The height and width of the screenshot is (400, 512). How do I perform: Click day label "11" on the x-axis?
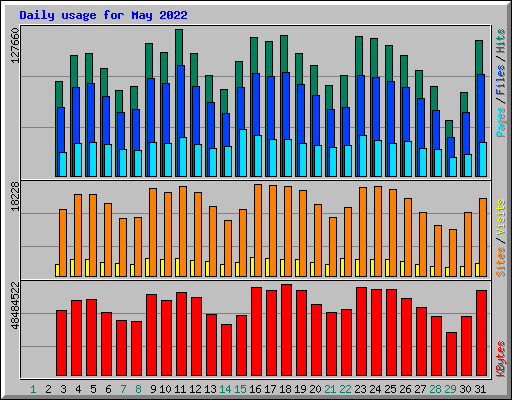180,389
